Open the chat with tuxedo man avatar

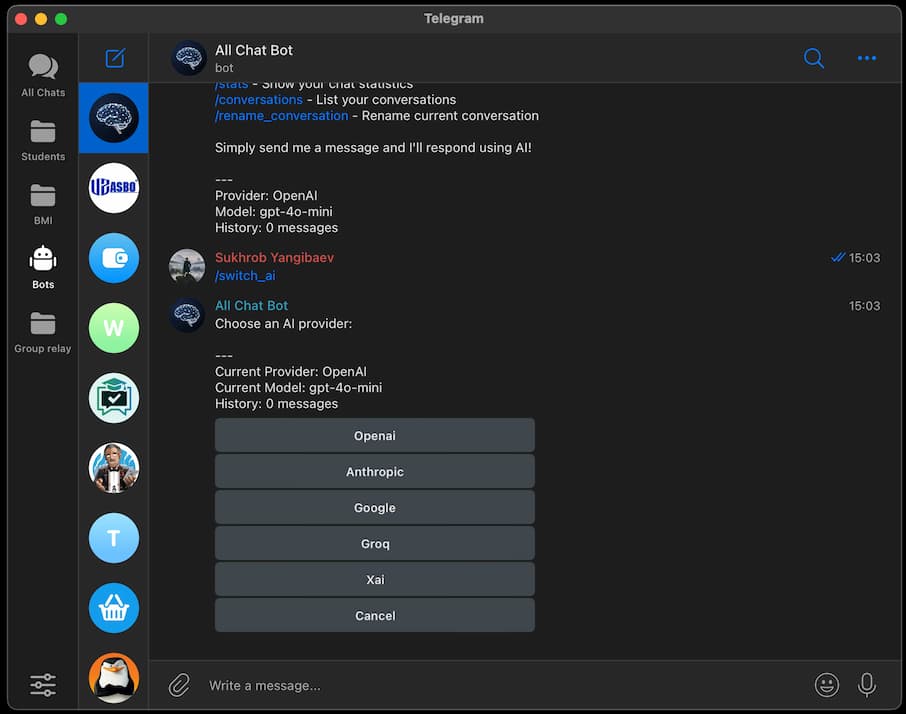[114, 468]
